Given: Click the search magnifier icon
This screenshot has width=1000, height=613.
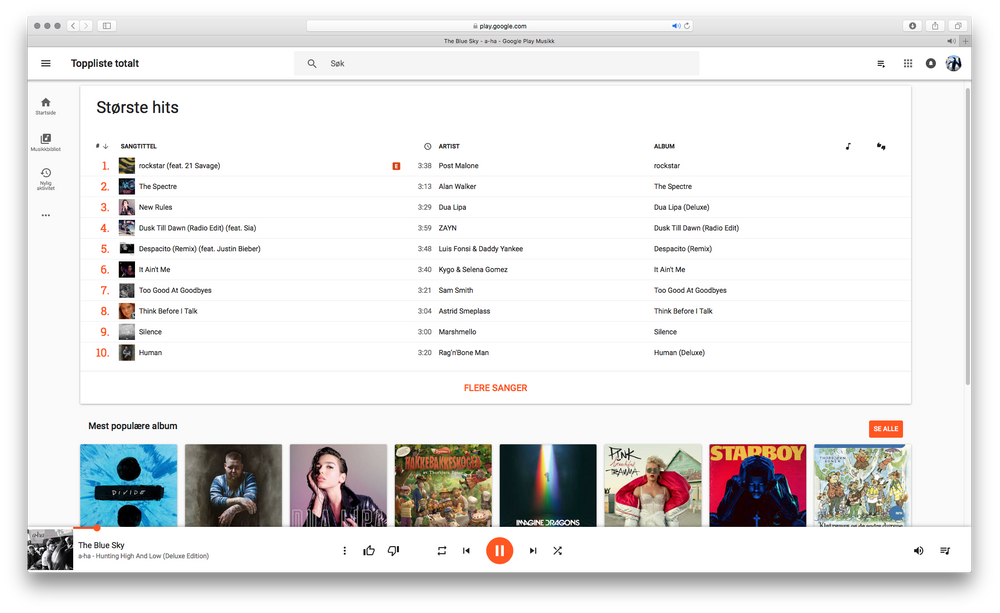Looking at the screenshot, I should click(312, 63).
